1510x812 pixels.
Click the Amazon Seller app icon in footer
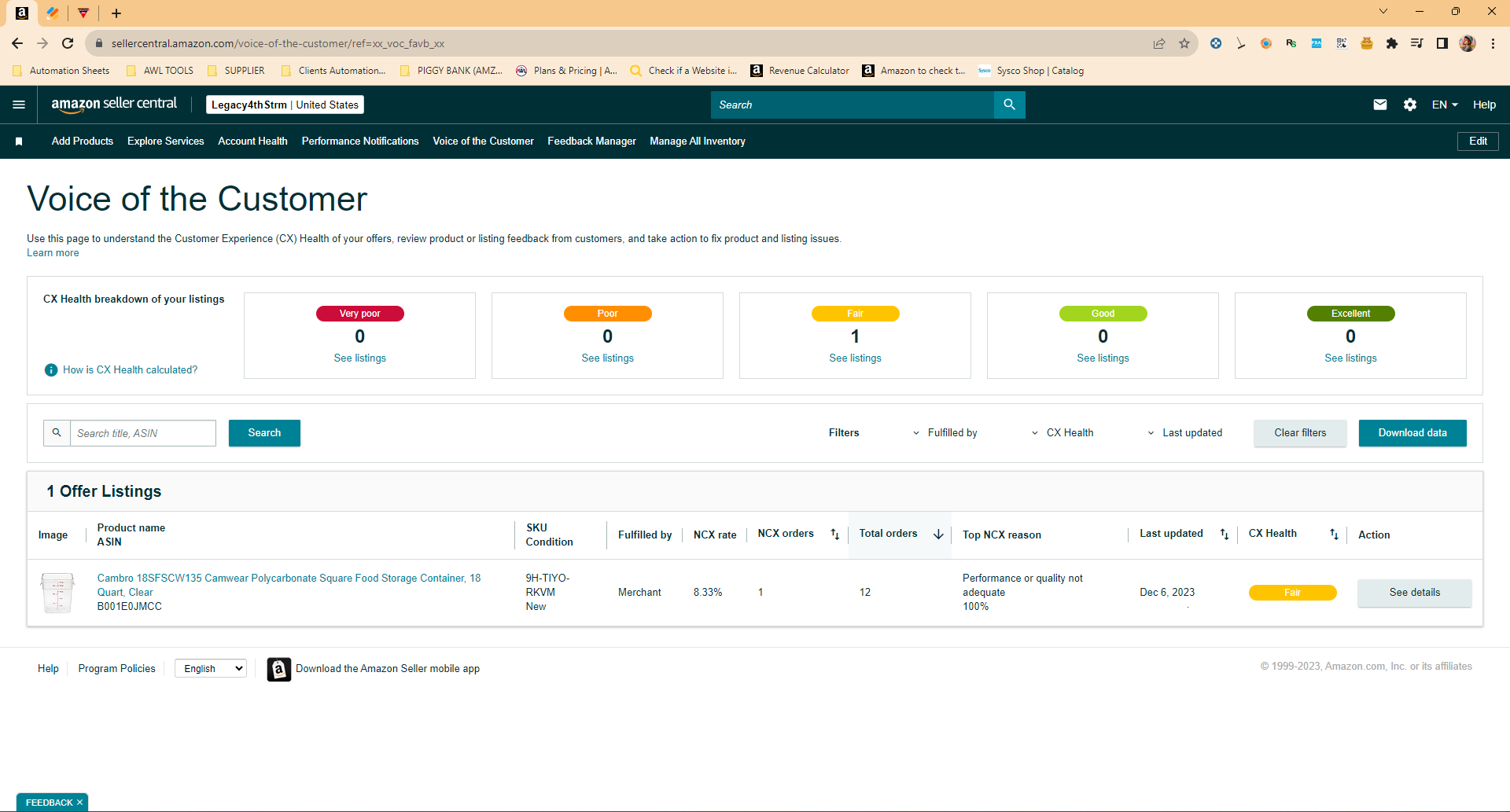(x=279, y=669)
